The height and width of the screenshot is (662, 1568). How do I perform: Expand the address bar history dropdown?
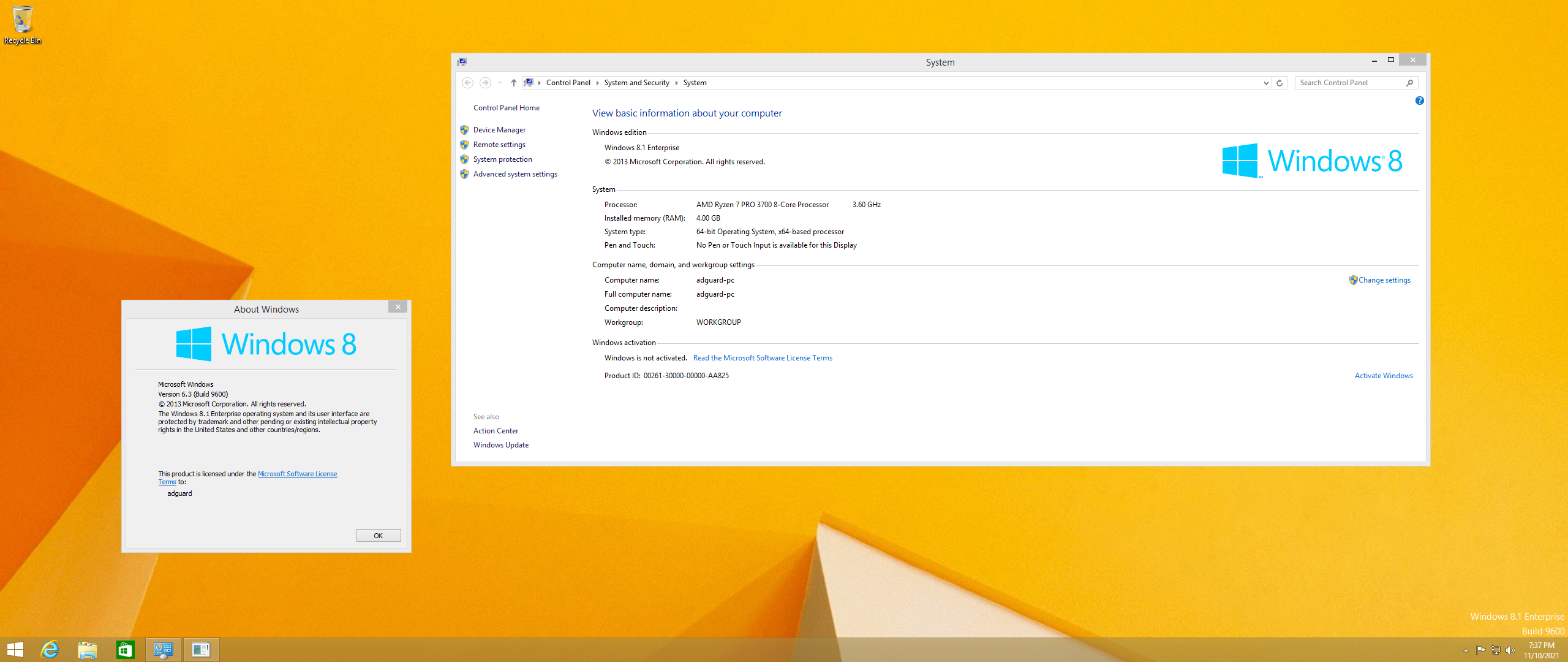coord(1266,83)
